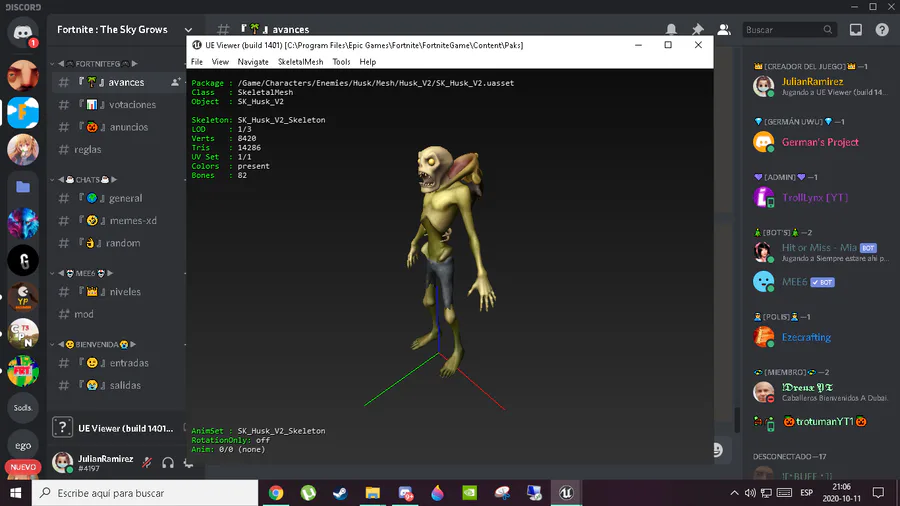Open the avances channel
Image resolution: width=900 pixels, height=506 pixels.
coord(118,82)
